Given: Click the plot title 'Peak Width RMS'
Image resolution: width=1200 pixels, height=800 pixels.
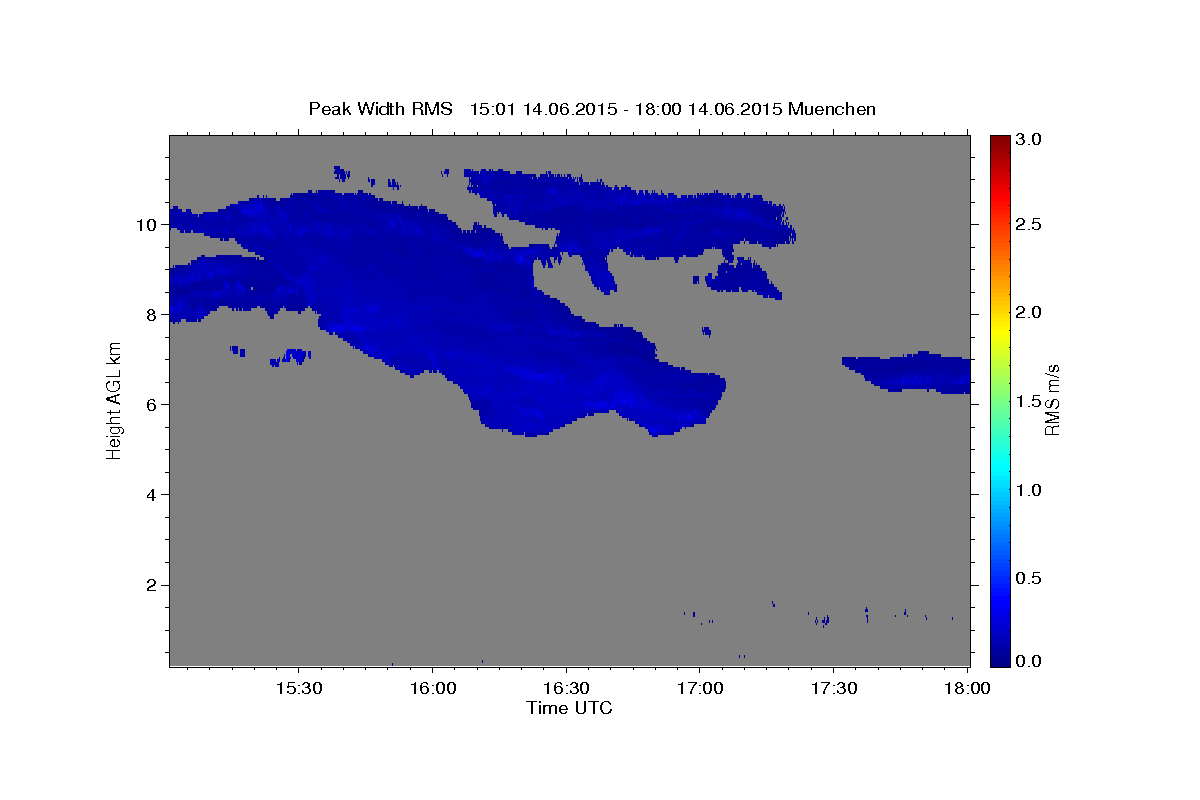Looking at the screenshot, I should (380, 109).
